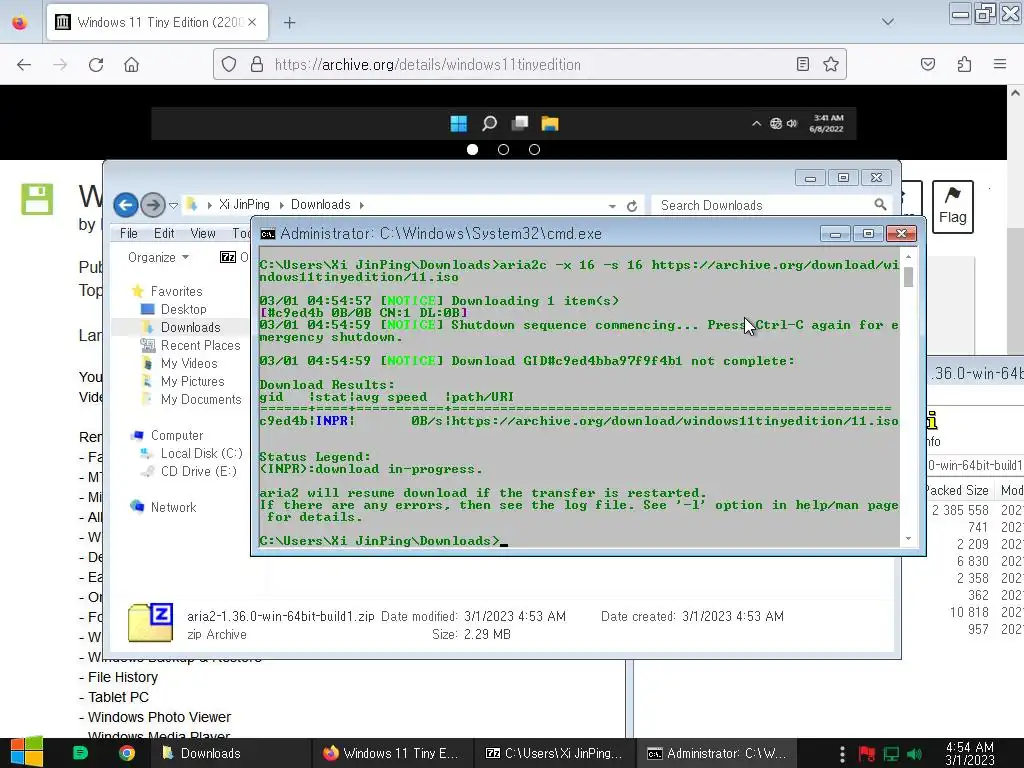1024x768 pixels.
Task: Open Firefox extensions menu
Action: [964, 64]
